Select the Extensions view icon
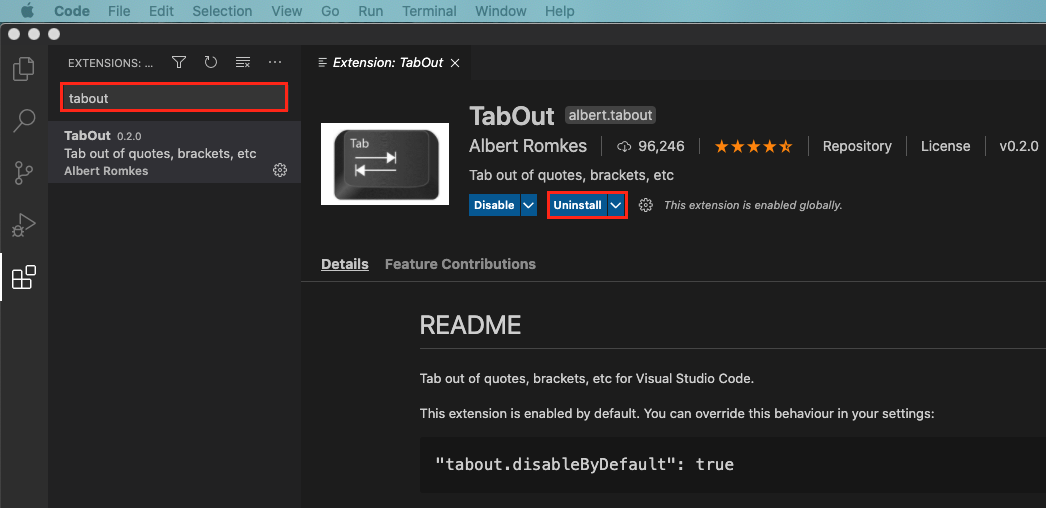This screenshot has width=1046, height=508. [x=24, y=277]
